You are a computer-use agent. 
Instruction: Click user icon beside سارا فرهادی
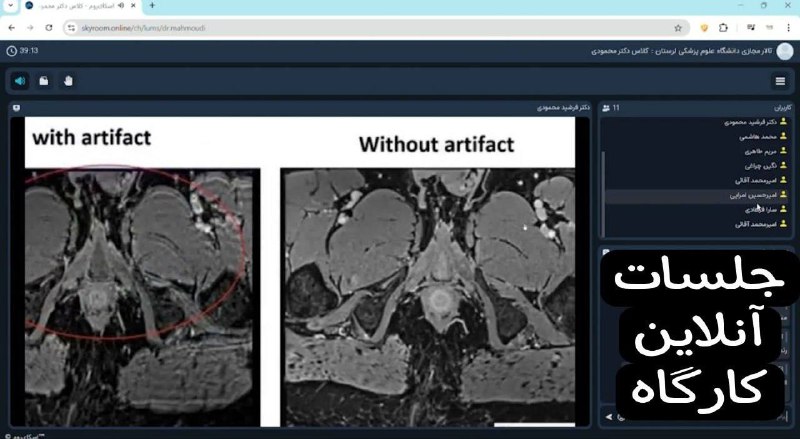pyautogui.click(x=783, y=210)
